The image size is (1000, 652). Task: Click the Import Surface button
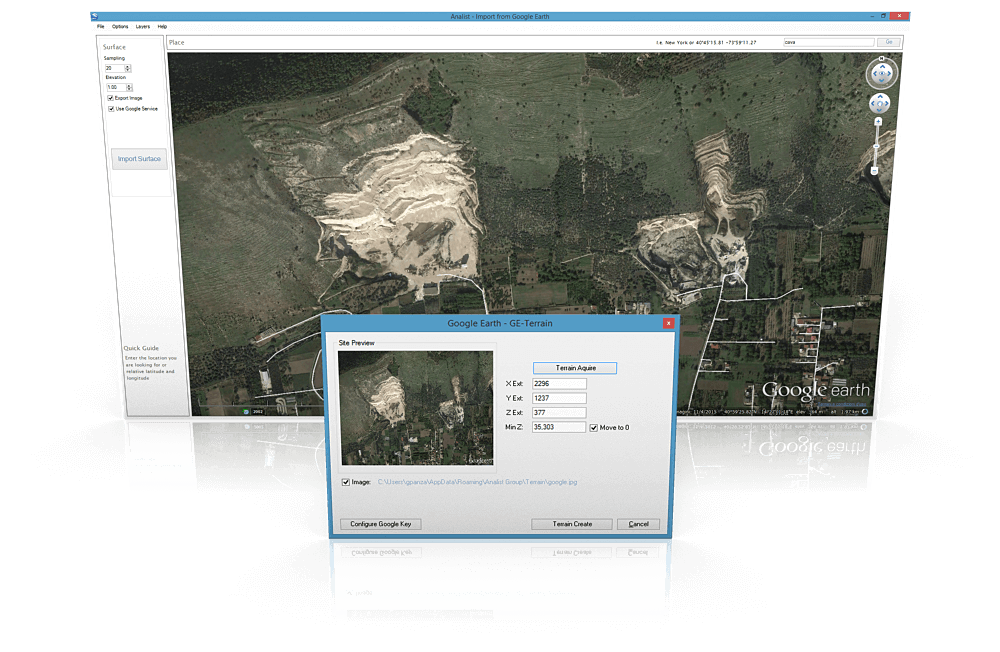pos(139,159)
